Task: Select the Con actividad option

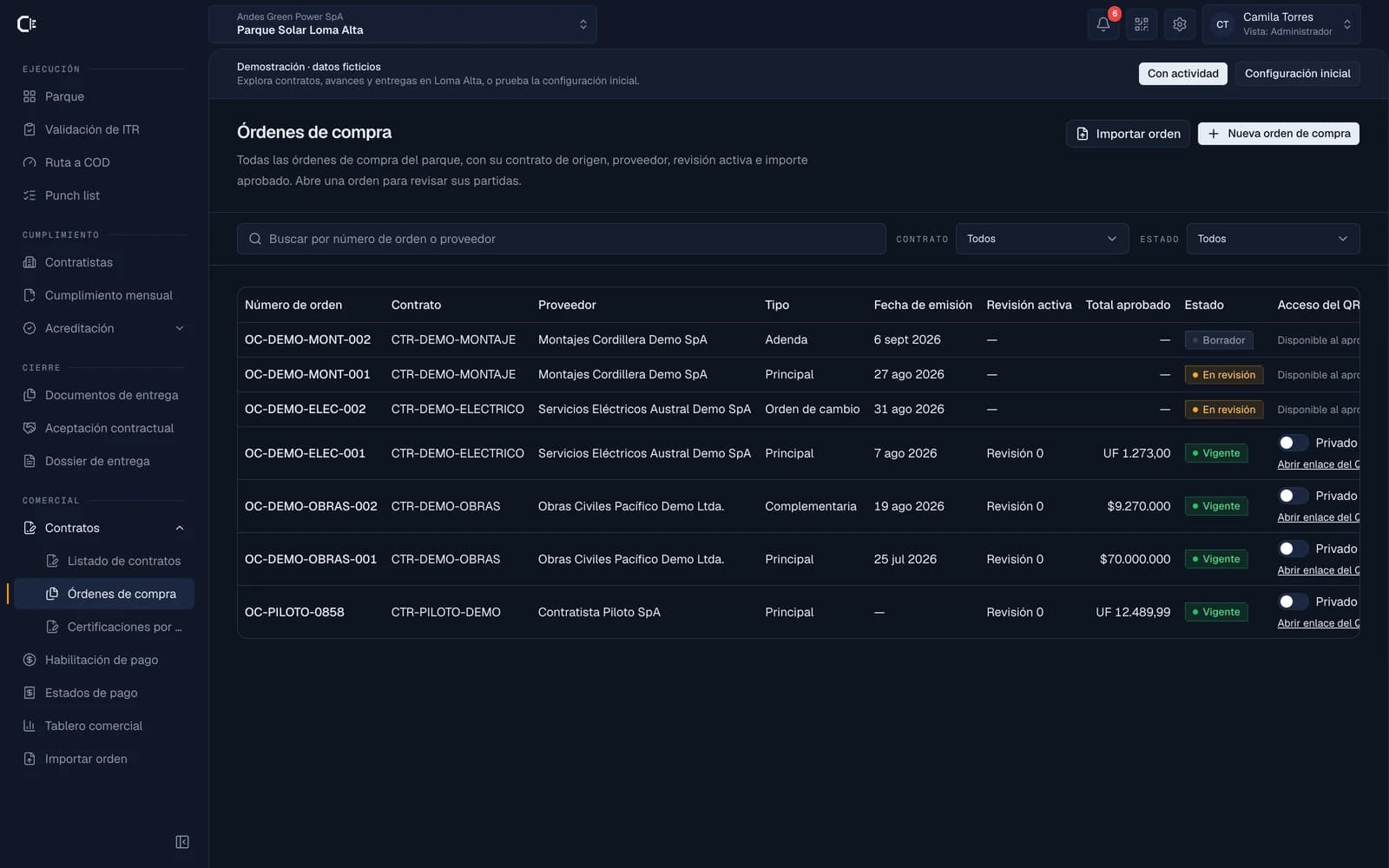Action: (1182, 74)
